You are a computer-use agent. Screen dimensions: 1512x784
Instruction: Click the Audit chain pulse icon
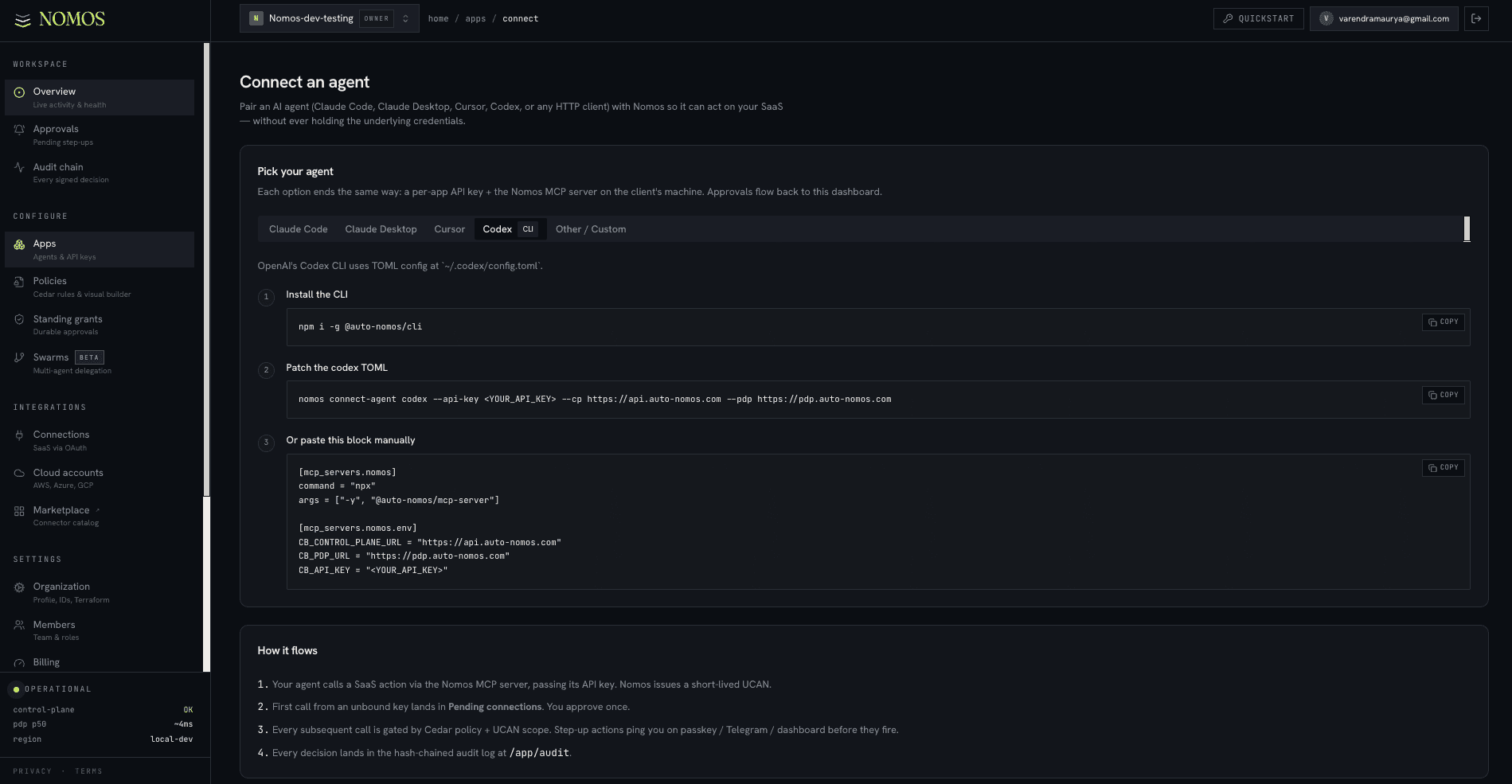[x=19, y=167]
